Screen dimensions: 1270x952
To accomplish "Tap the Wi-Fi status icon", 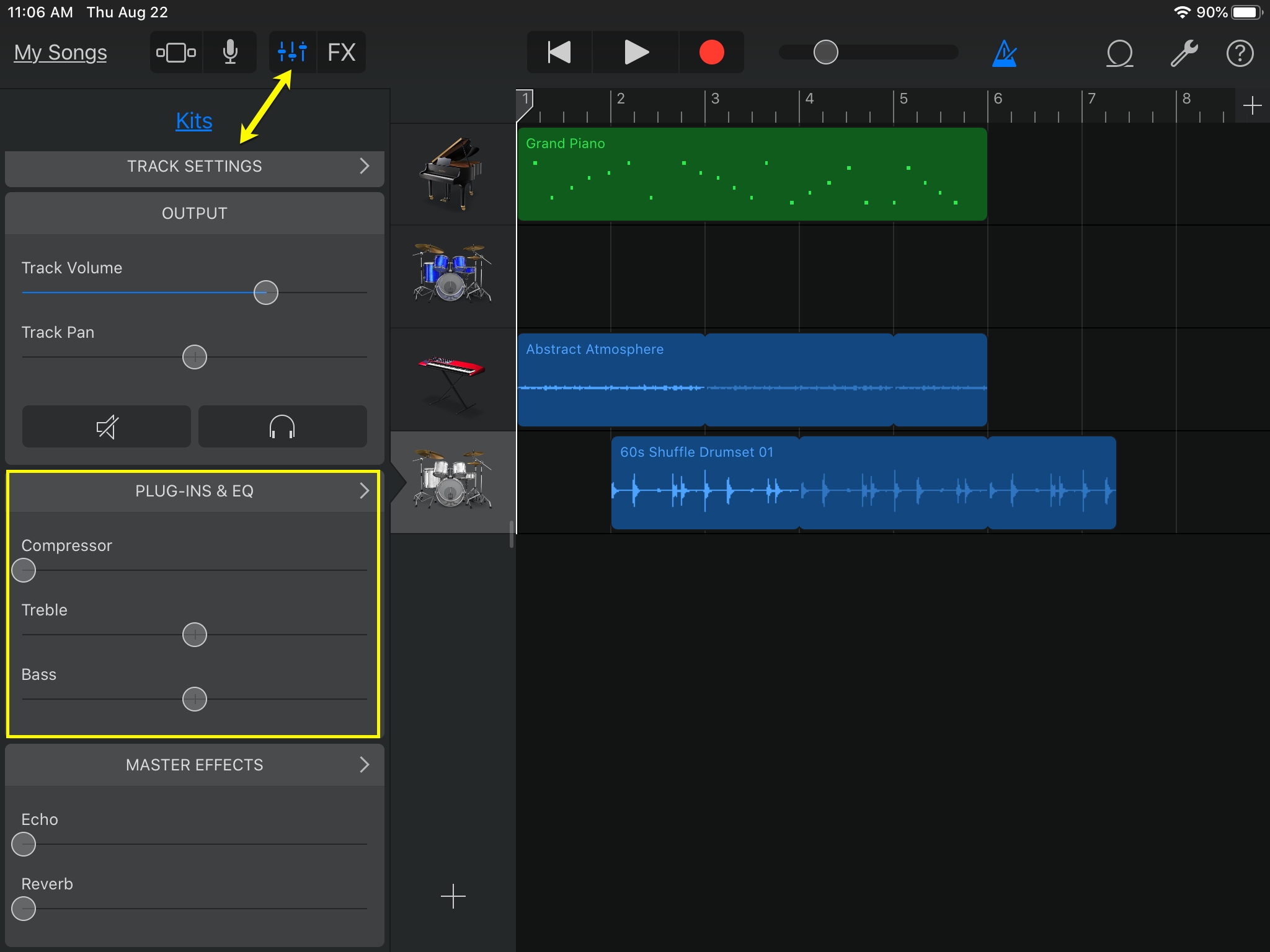I will click(1182, 12).
